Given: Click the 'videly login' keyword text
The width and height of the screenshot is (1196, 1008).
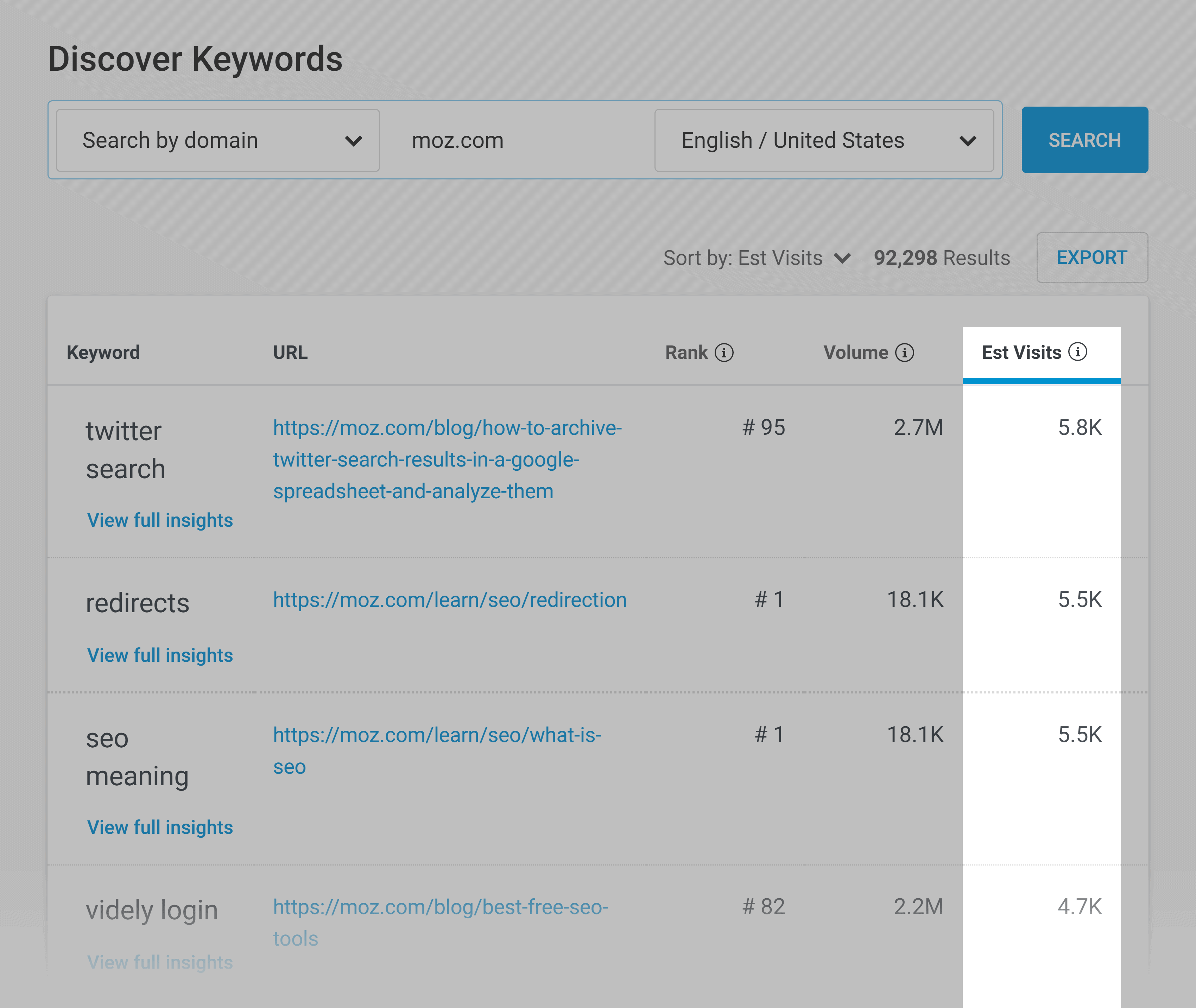Looking at the screenshot, I should (x=152, y=910).
